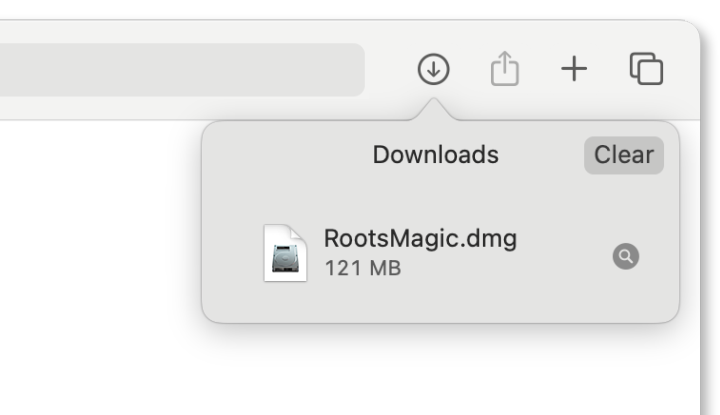Show the tab overview icon
720x415 pixels.
pos(646,69)
